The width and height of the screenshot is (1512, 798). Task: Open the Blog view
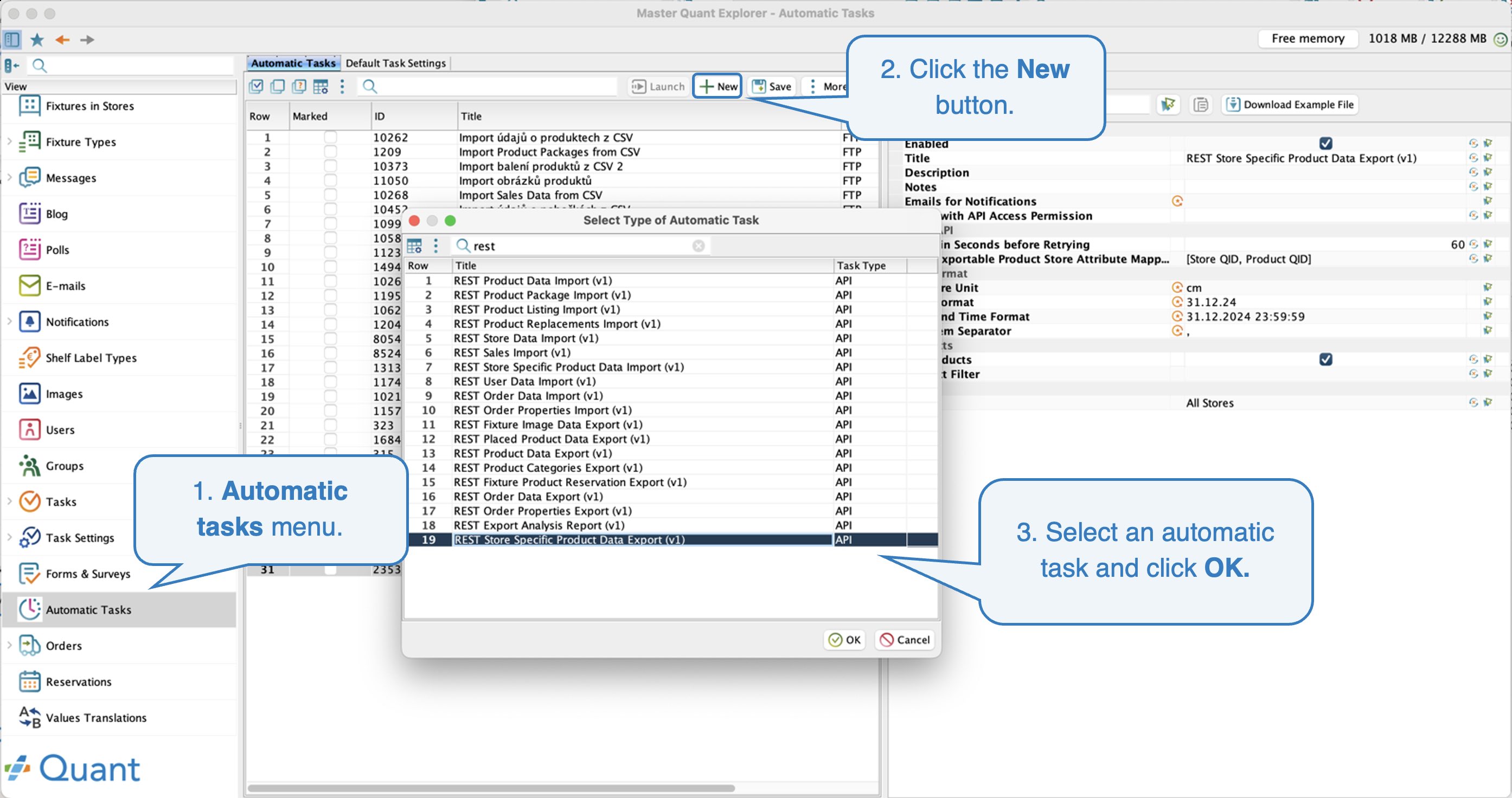click(x=57, y=214)
